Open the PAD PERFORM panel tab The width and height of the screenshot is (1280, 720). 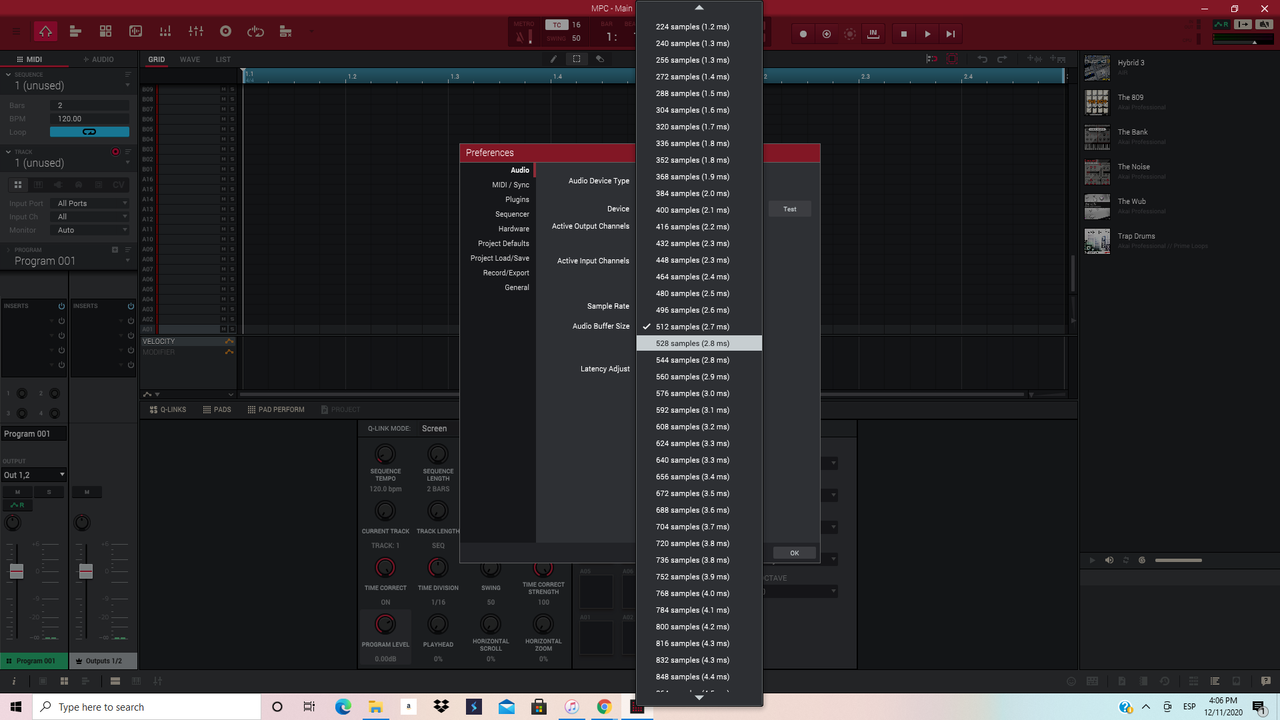[x=275, y=409]
